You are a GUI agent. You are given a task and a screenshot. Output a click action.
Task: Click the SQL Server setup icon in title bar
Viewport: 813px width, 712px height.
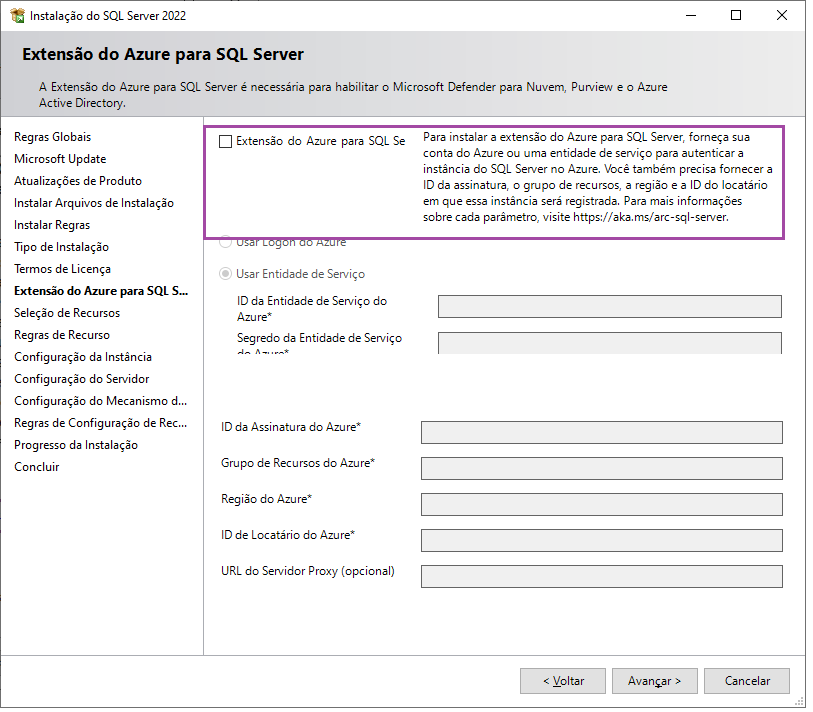point(18,16)
